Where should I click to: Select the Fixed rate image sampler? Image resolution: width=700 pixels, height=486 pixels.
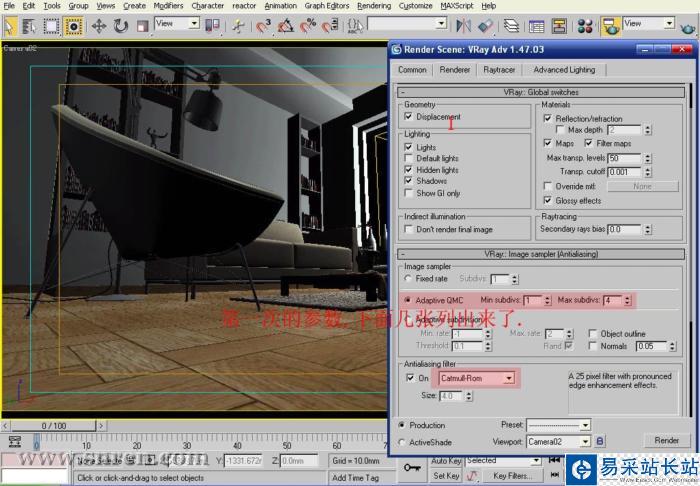pos(408,278)
